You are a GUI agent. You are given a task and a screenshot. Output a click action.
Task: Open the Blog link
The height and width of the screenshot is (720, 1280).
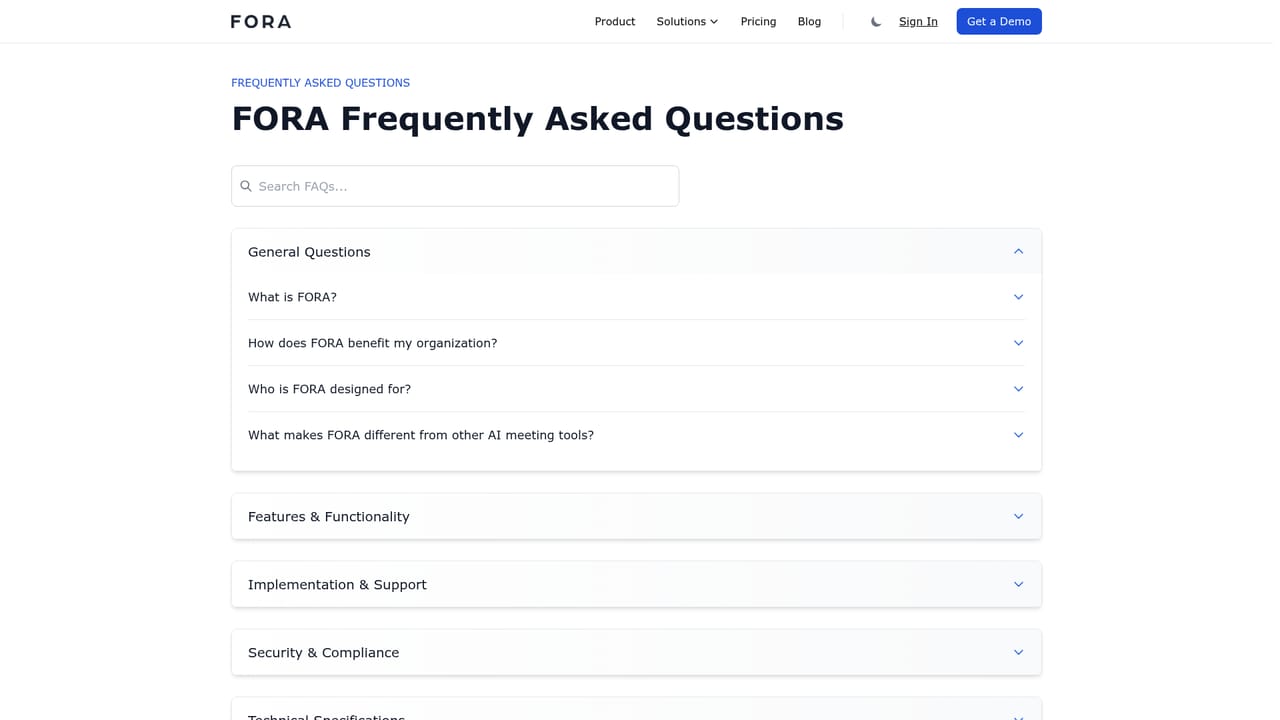[x=809, y=21]
